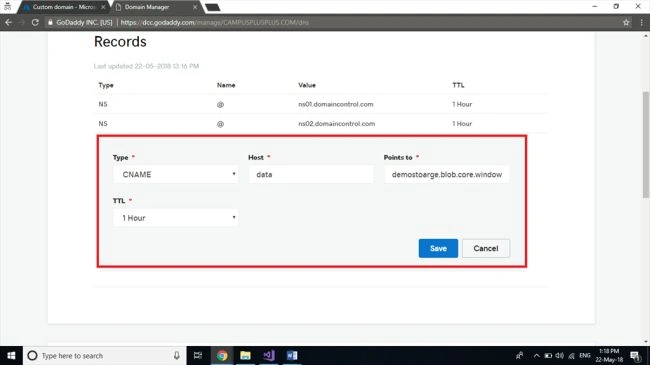Click the battery tray icon

[x=548, y=355]
